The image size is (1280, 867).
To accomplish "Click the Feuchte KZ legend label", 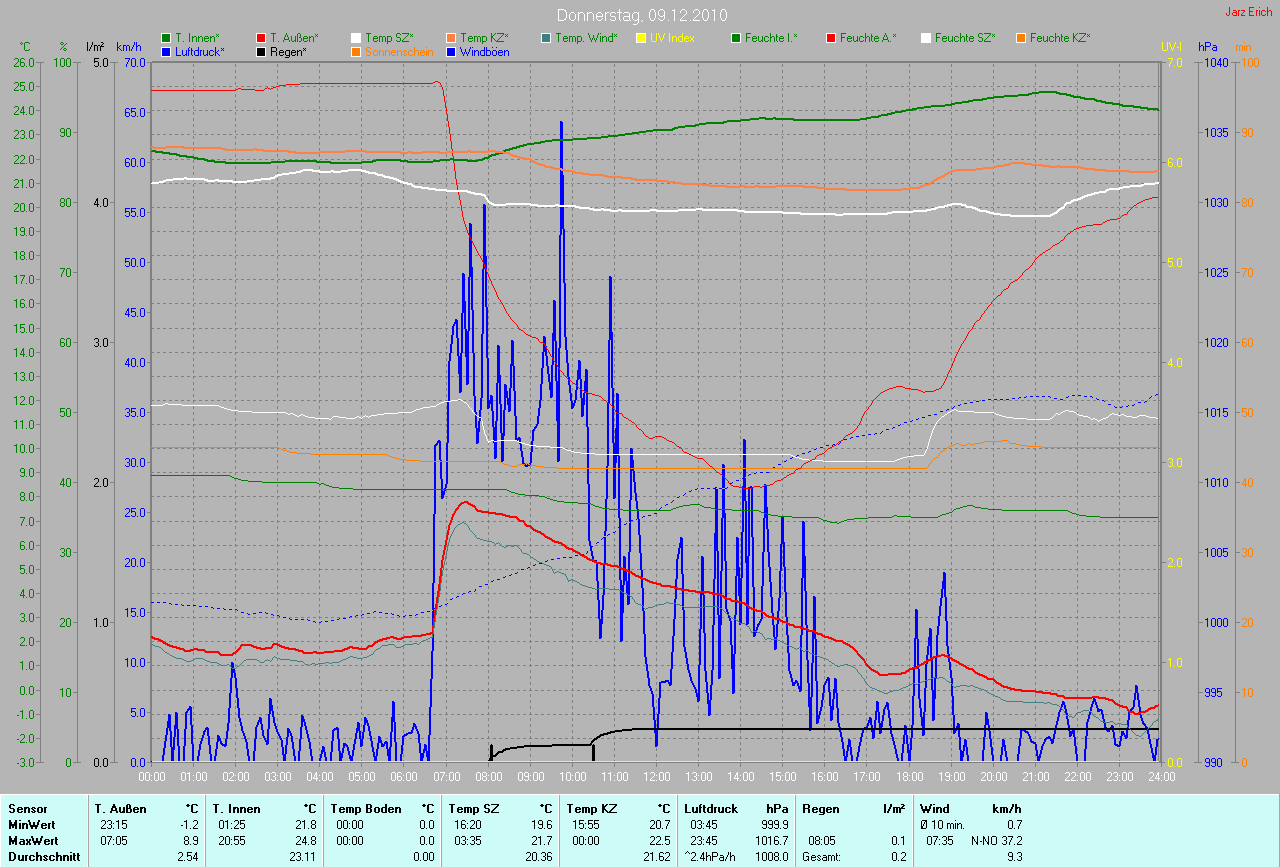I will [x=1059, y=38].
